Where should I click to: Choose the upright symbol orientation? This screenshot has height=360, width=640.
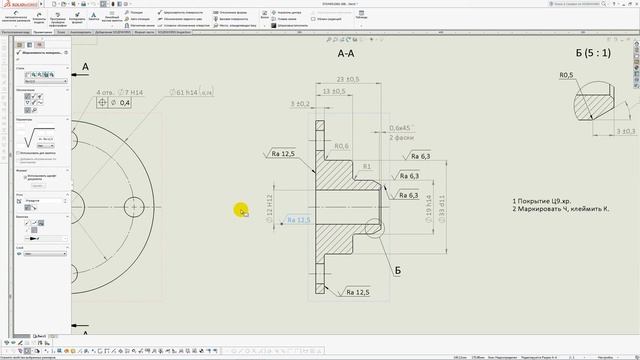(x=27, y=208)
